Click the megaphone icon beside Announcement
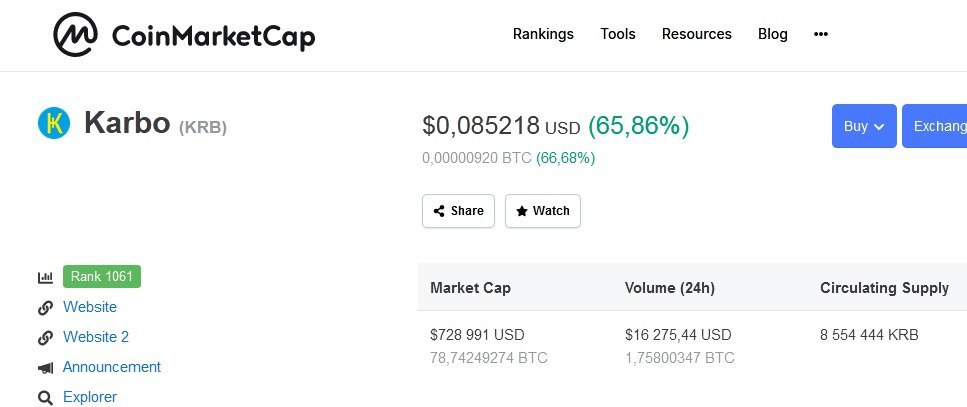Screen dimensions: 967x407 45,368
